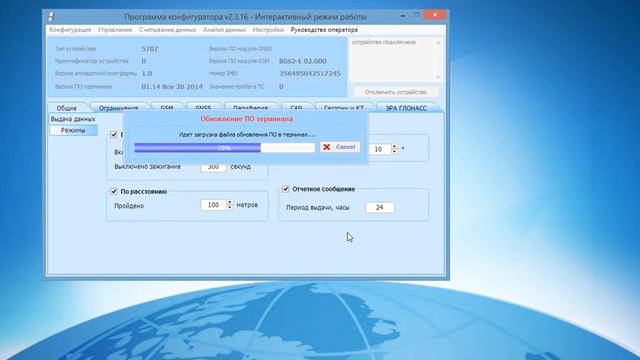Image resolution: width=640 pixels, height=360 pixels.
Task: Switch to the ЭРА ГЛОНАСС tab
Action: pos(406,108)
